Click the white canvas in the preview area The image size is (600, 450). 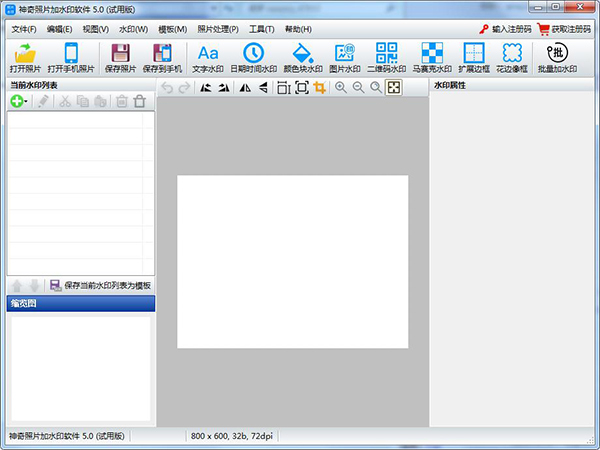coord(292,261)
